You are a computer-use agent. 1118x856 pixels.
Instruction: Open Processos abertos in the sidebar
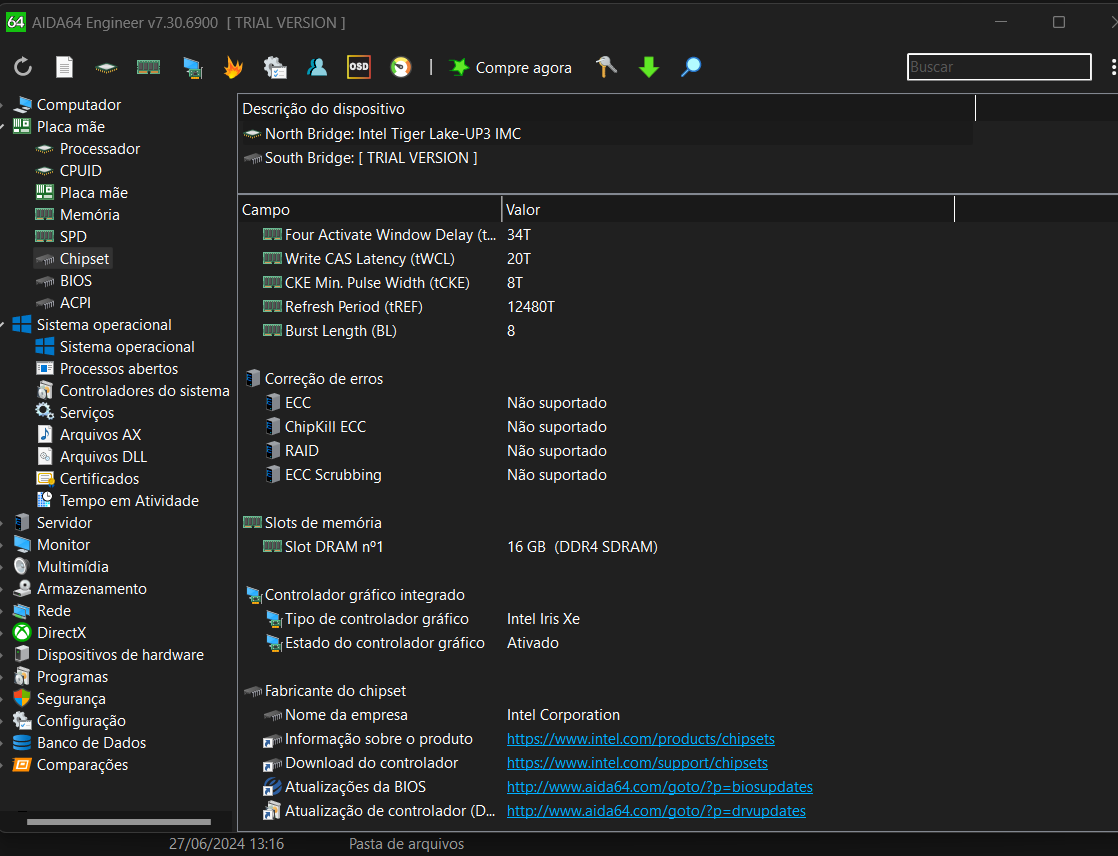[x=118, y=369]
